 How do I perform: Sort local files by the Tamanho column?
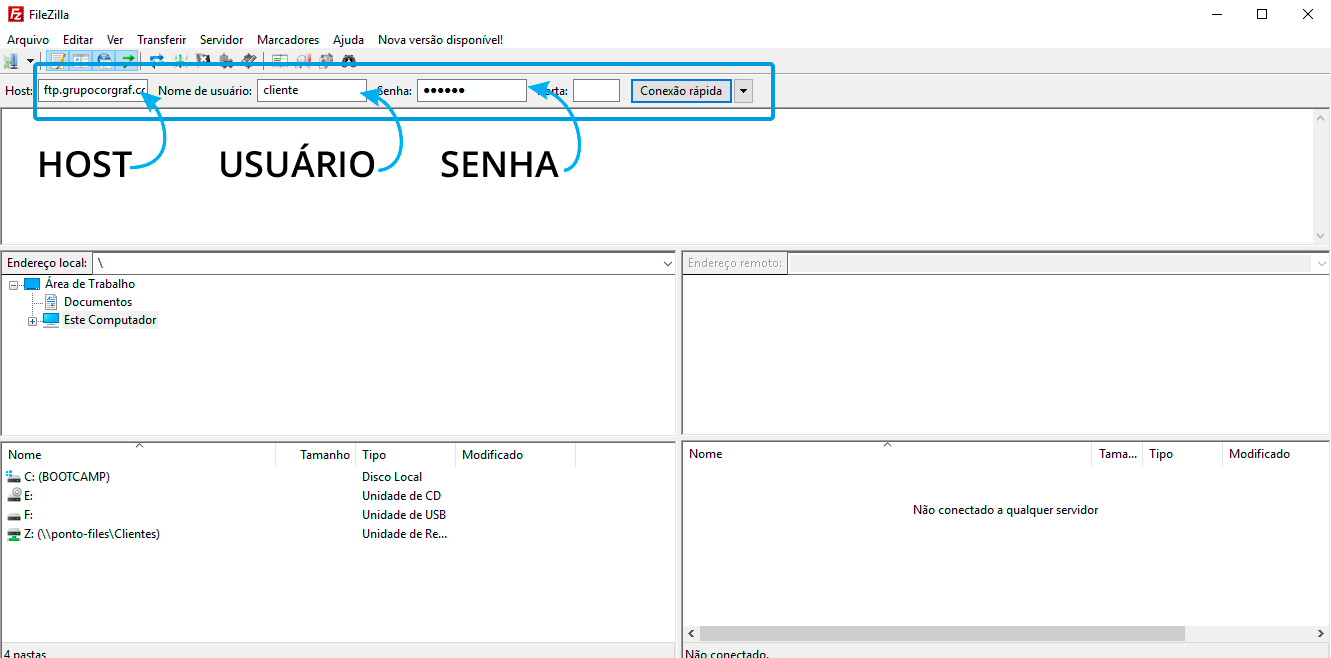click(x=316, y=455)
